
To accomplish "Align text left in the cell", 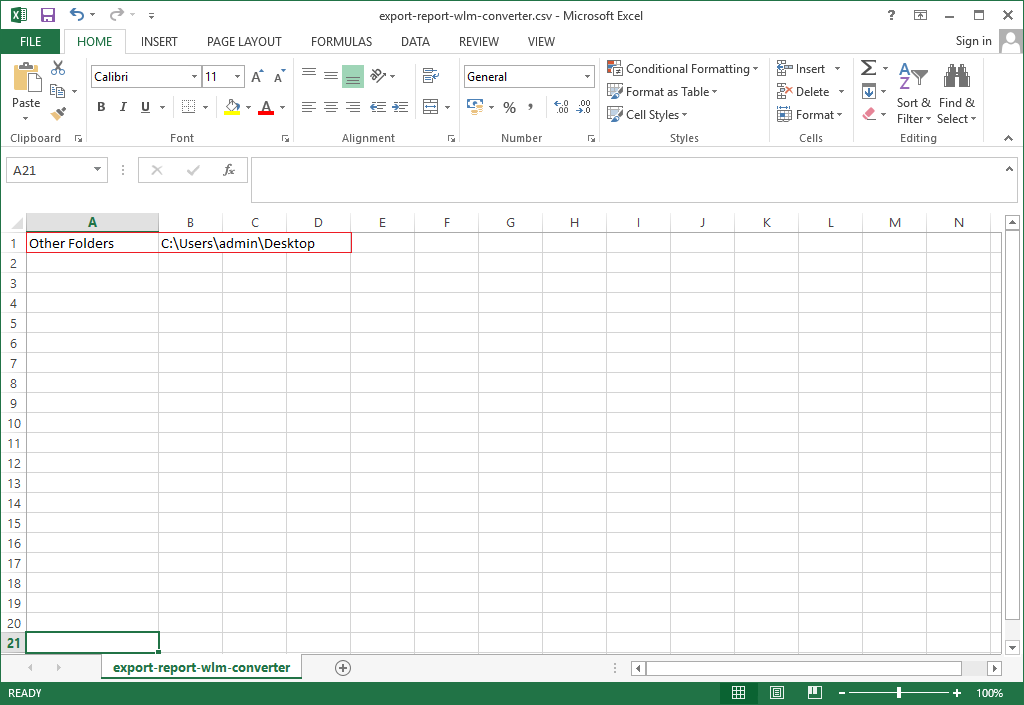I will point(309,107).
